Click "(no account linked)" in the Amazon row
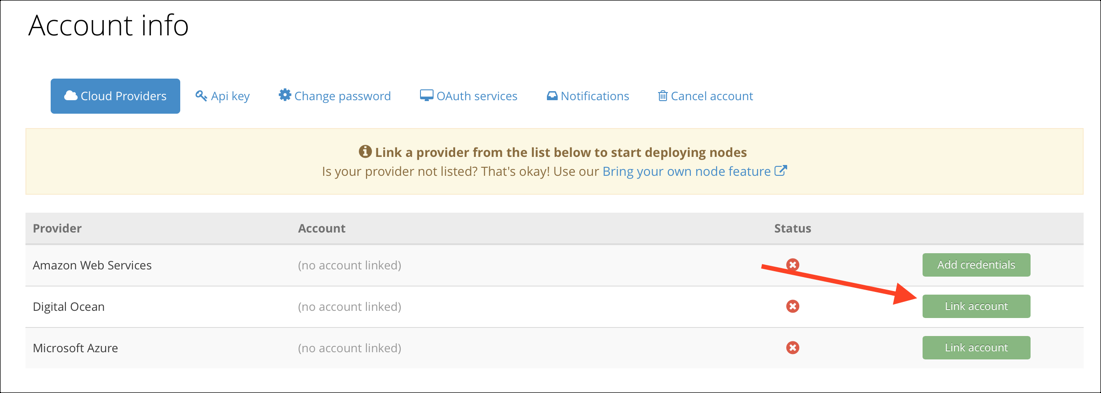The image size is (1101, 393). click(350, 265)
